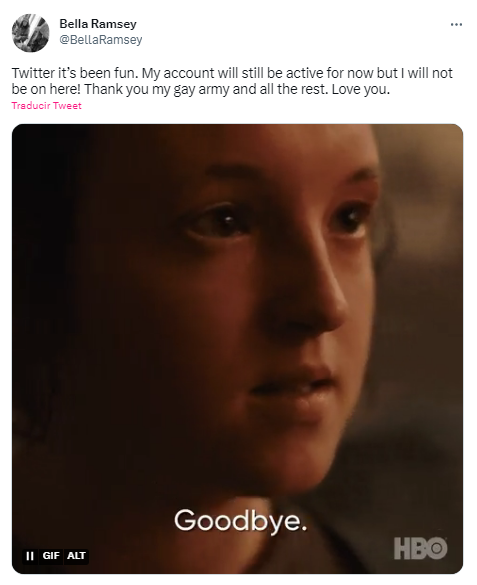Click the GIF label badge
The image size is (477, 585).
(x=51, y=556)
